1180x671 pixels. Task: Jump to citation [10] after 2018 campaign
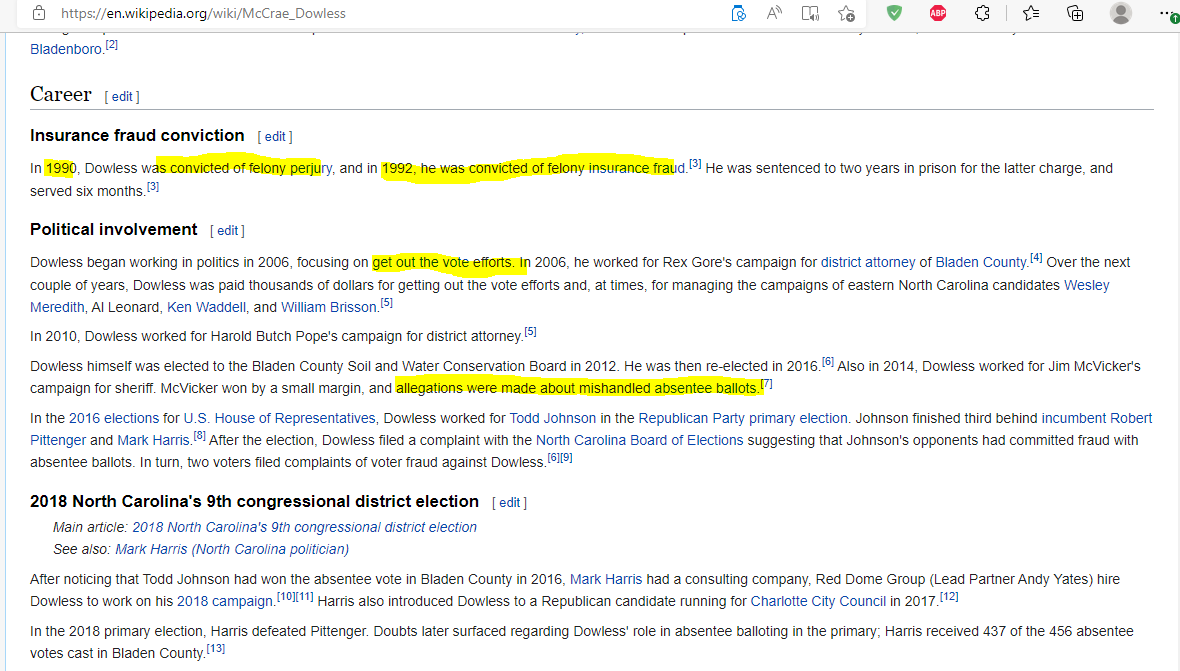coord(286,597)
